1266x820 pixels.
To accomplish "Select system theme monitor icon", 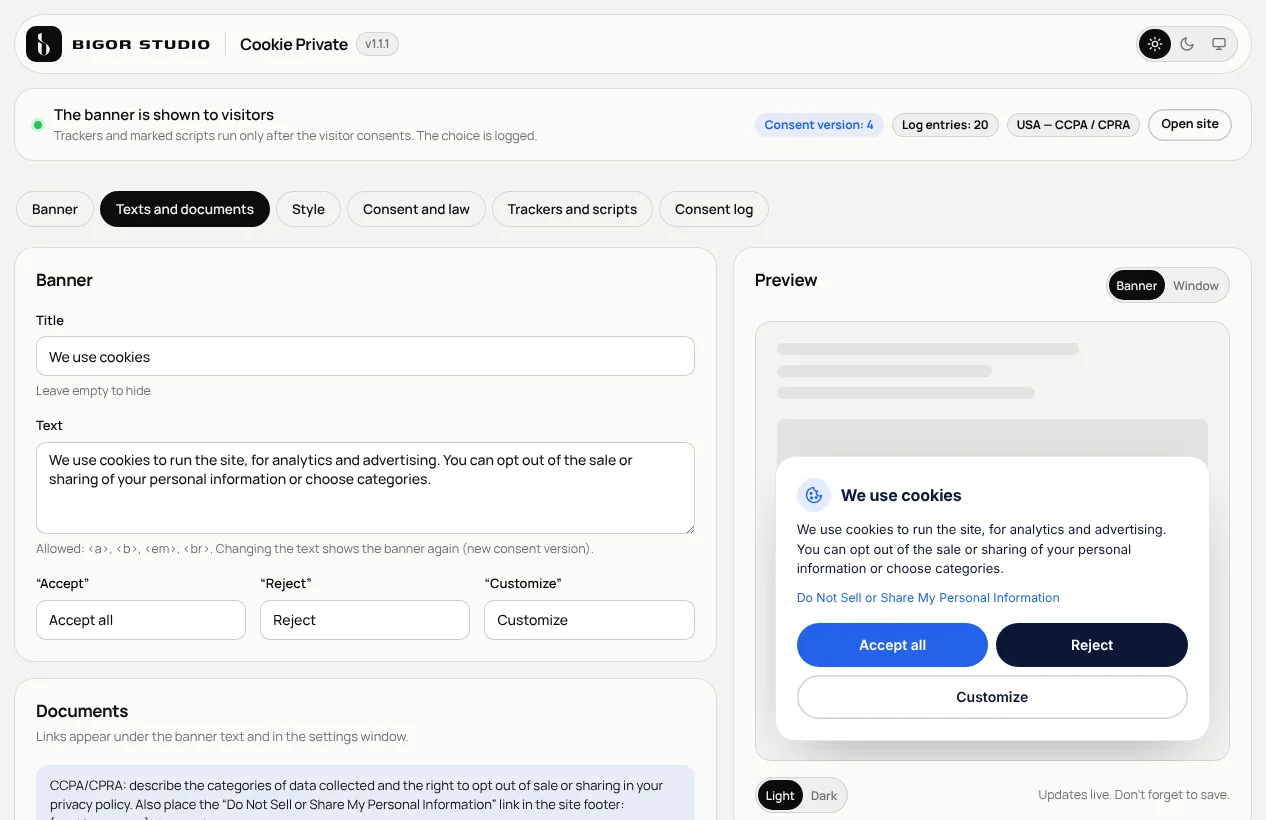I will click(x=1219, y=44).
